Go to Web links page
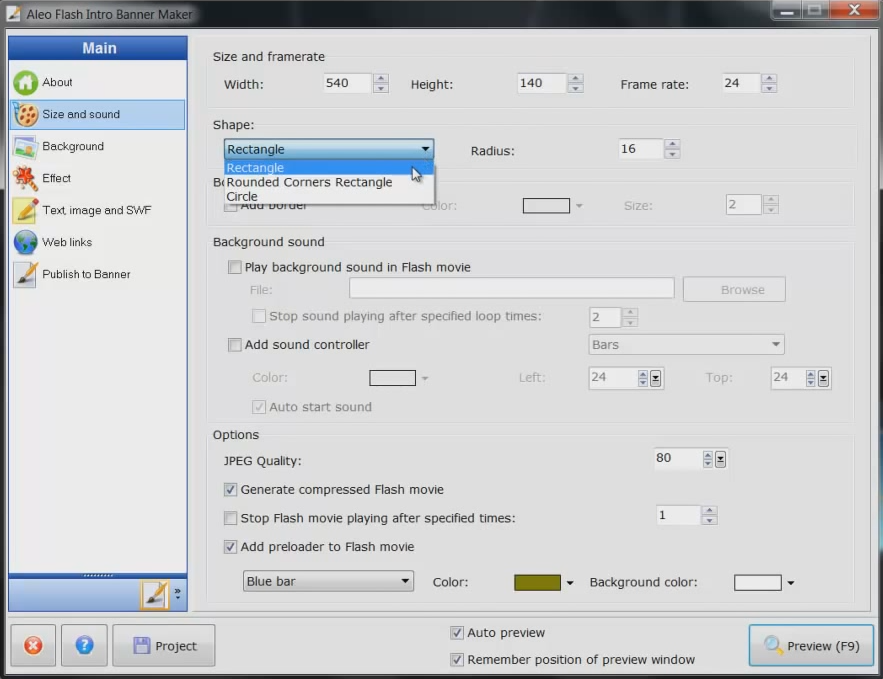Viewport: 883px width, 679px height. click(97, 242)
